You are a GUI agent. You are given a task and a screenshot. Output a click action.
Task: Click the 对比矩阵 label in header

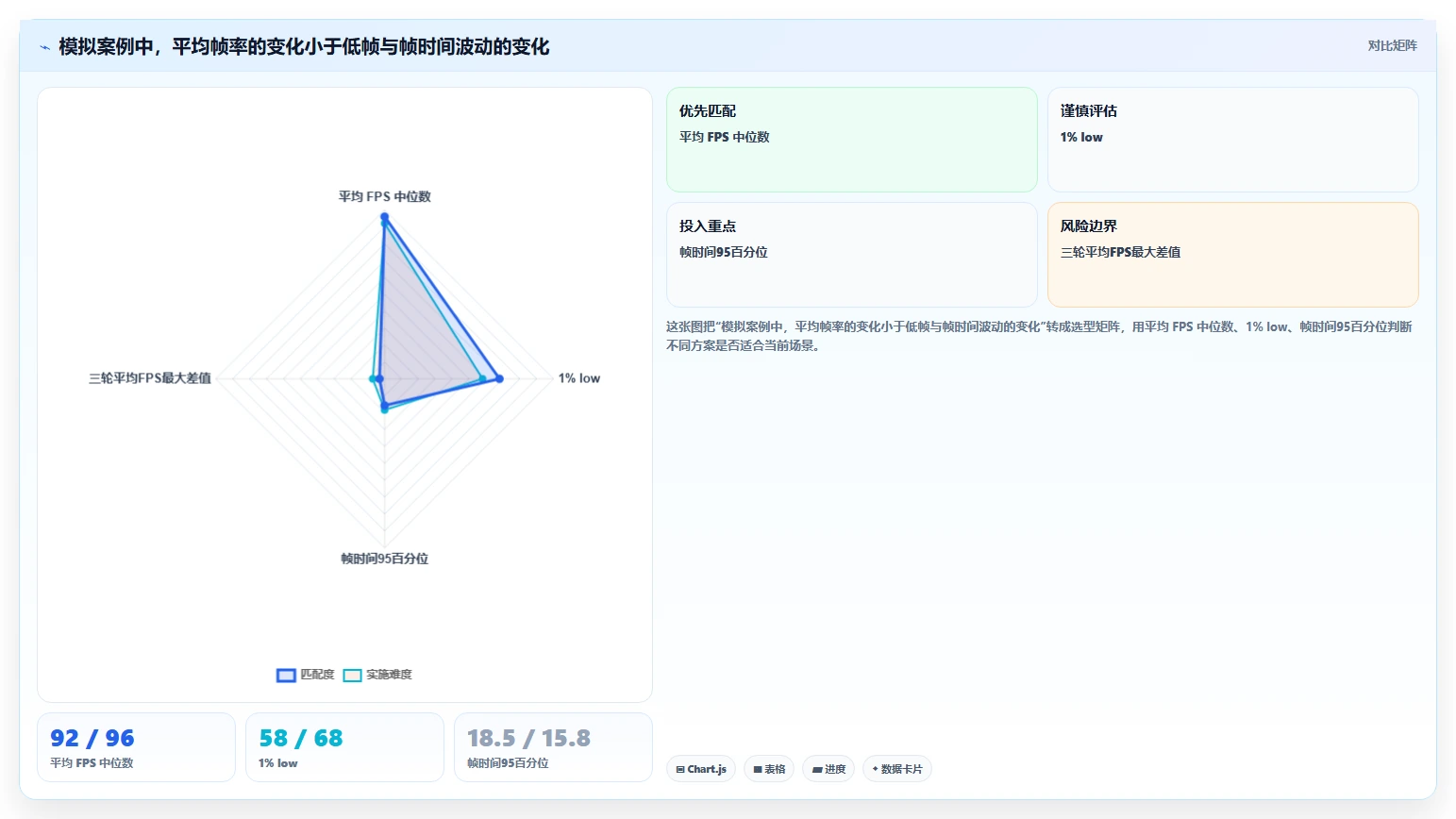click(1392, 45)
